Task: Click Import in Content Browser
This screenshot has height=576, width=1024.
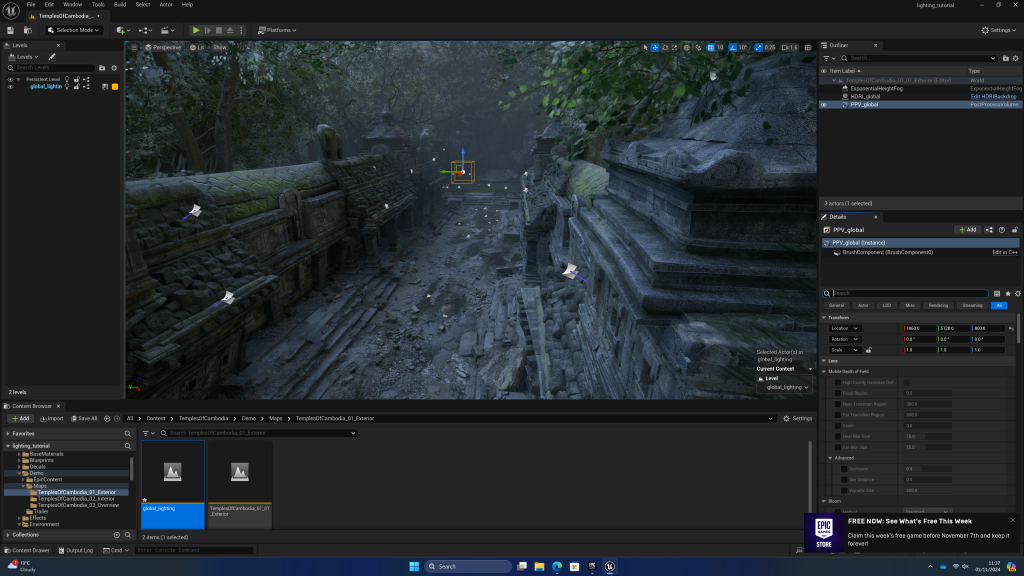Action: [x=52, y=419]
